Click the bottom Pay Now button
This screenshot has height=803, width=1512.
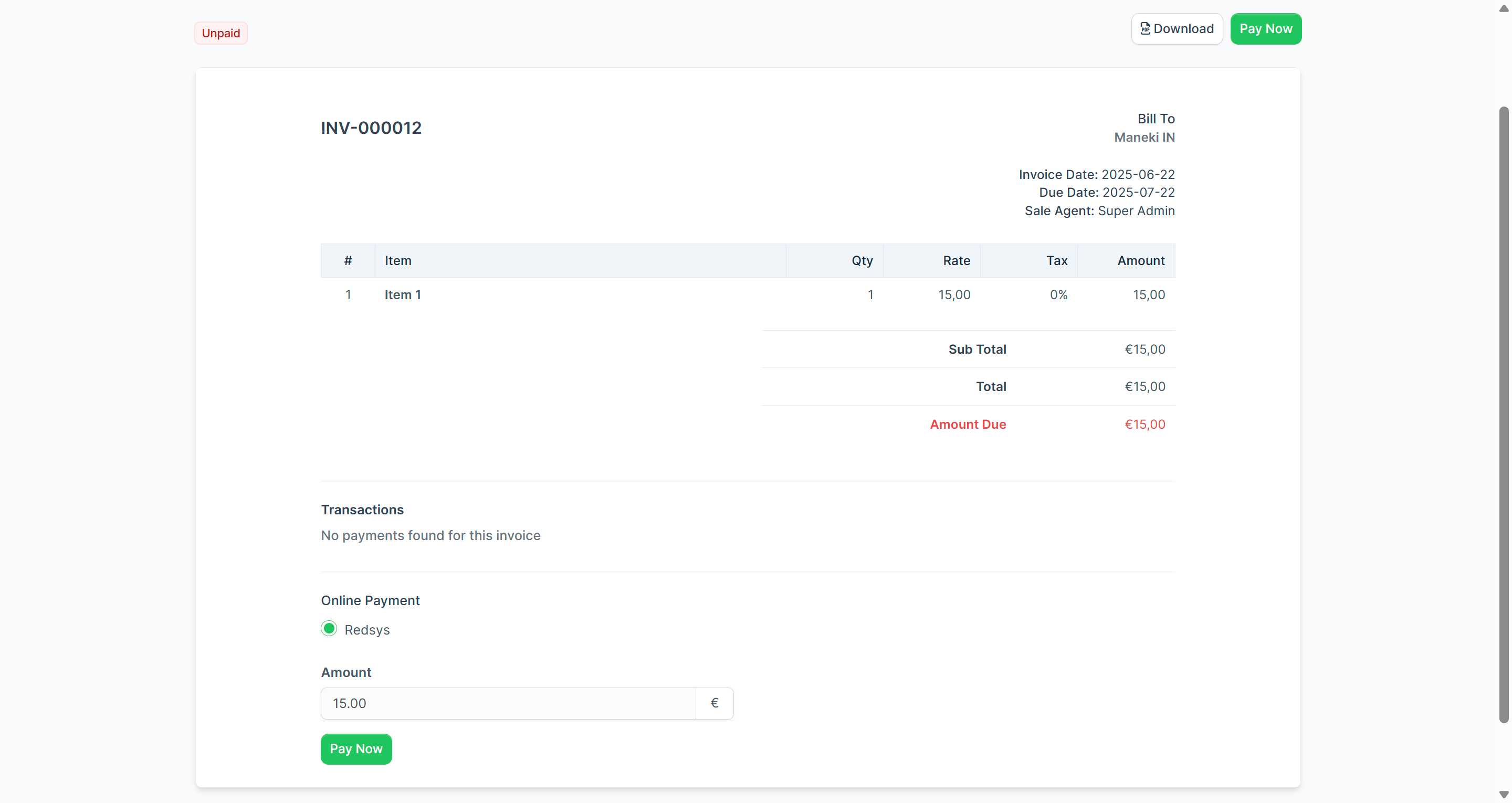point(356,748)
